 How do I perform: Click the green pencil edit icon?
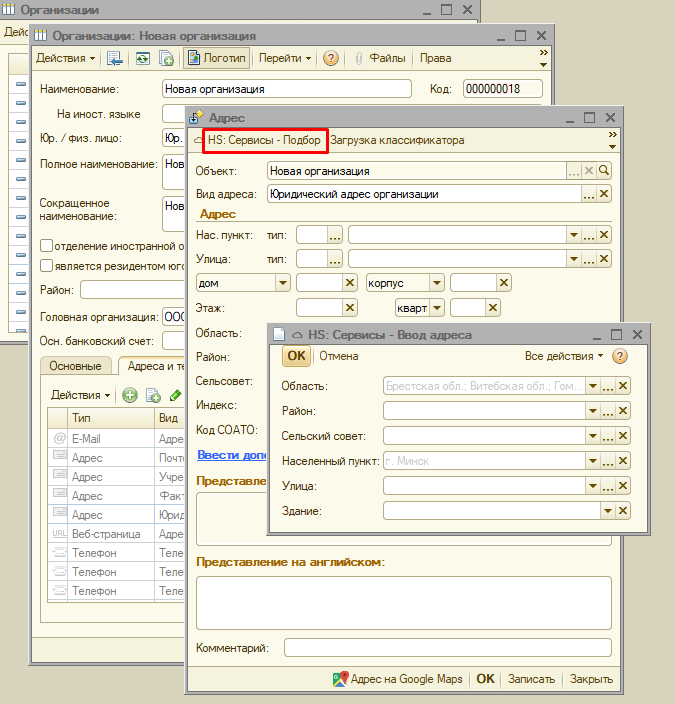tap(176, 395)
